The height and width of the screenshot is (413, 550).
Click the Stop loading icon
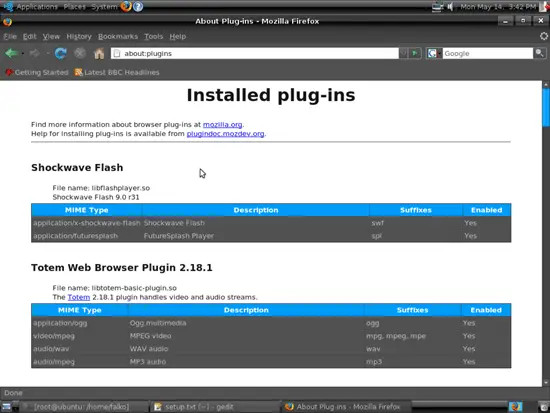(80, 53)
